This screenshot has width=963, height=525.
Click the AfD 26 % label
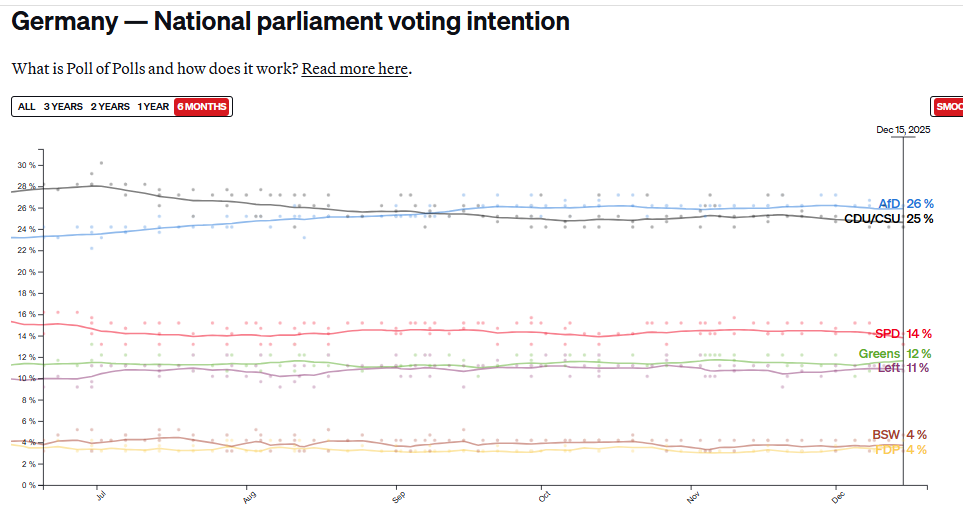pyautogui.click(x=905, y=204)
